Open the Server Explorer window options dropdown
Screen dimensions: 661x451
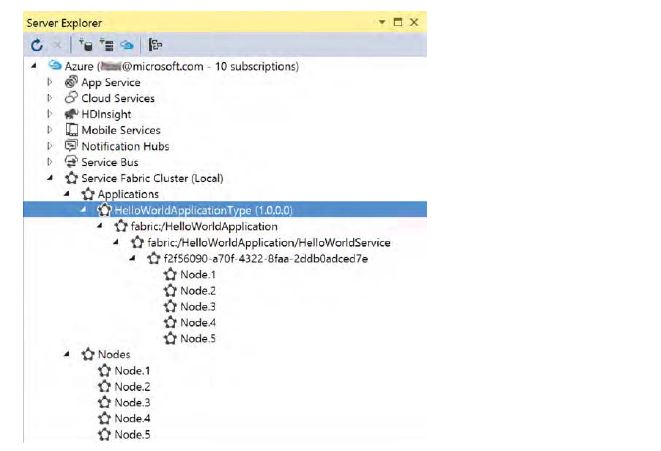[382, 22]
